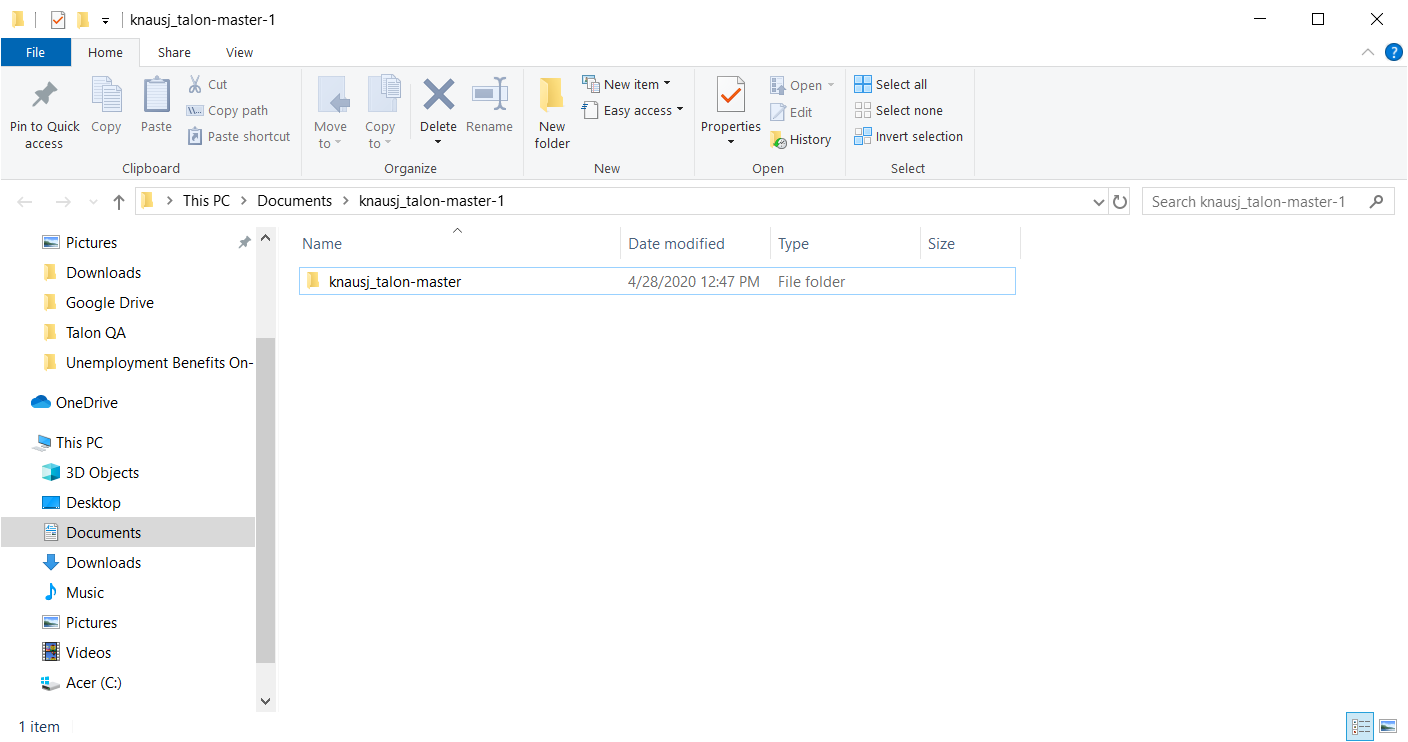Image resolution: width=1408 pixels, height=742 pixels.
Task: Click the Paste ribbon button
Action: point(156,106)
